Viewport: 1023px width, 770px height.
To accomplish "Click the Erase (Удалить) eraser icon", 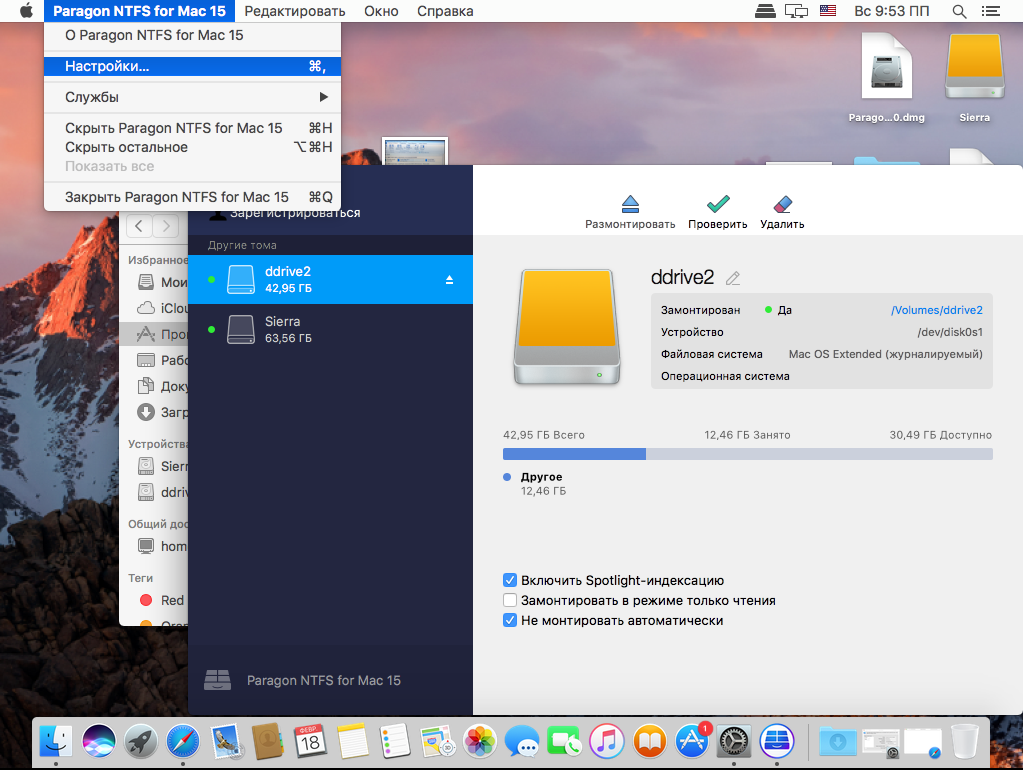I will [782, 204].
